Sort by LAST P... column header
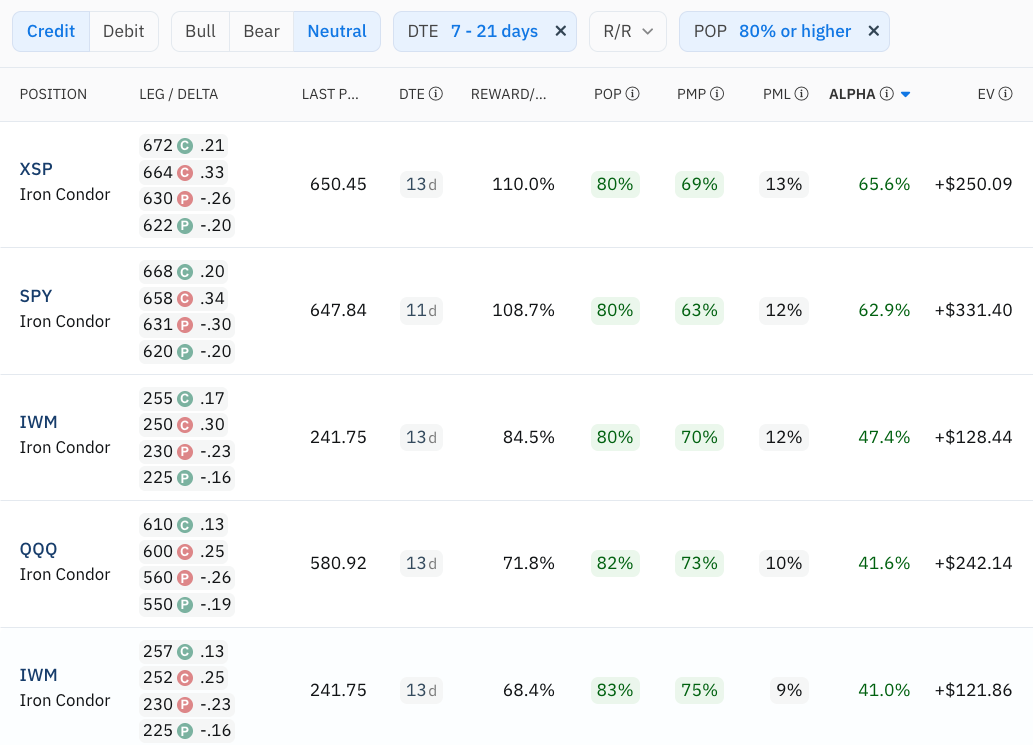 330,94
